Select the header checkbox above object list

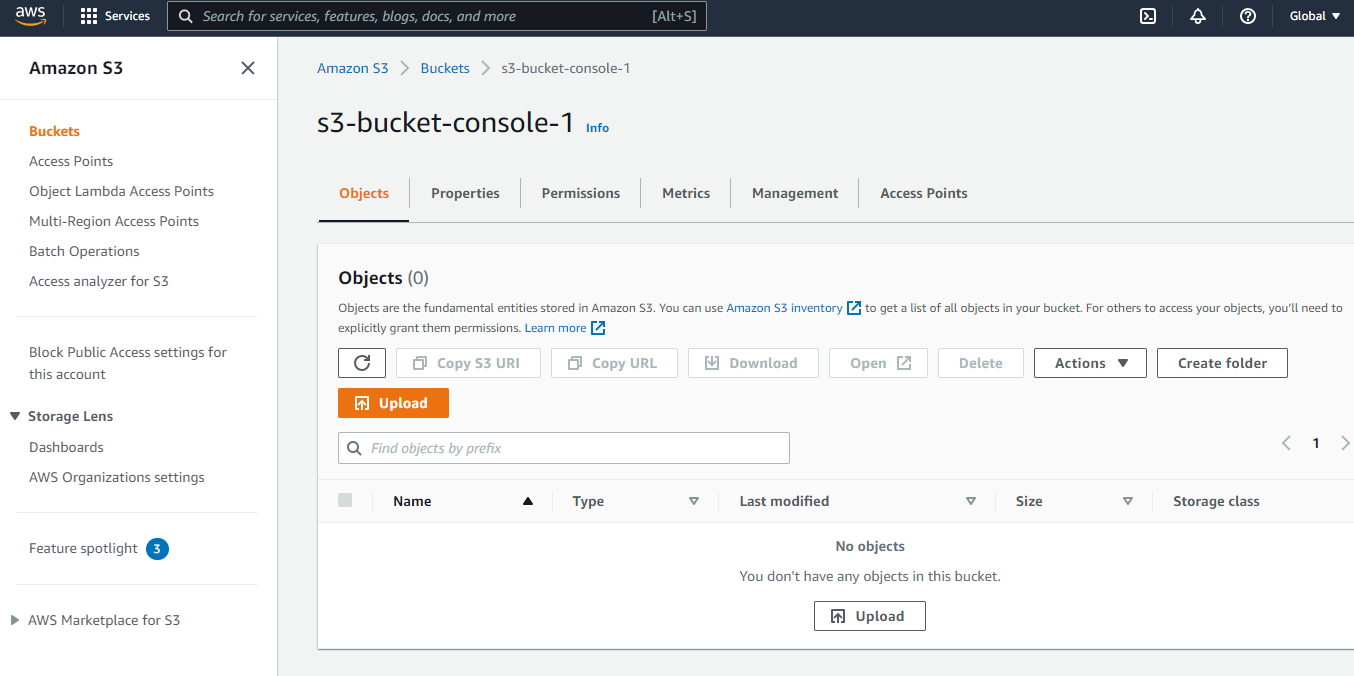(344, 500)
